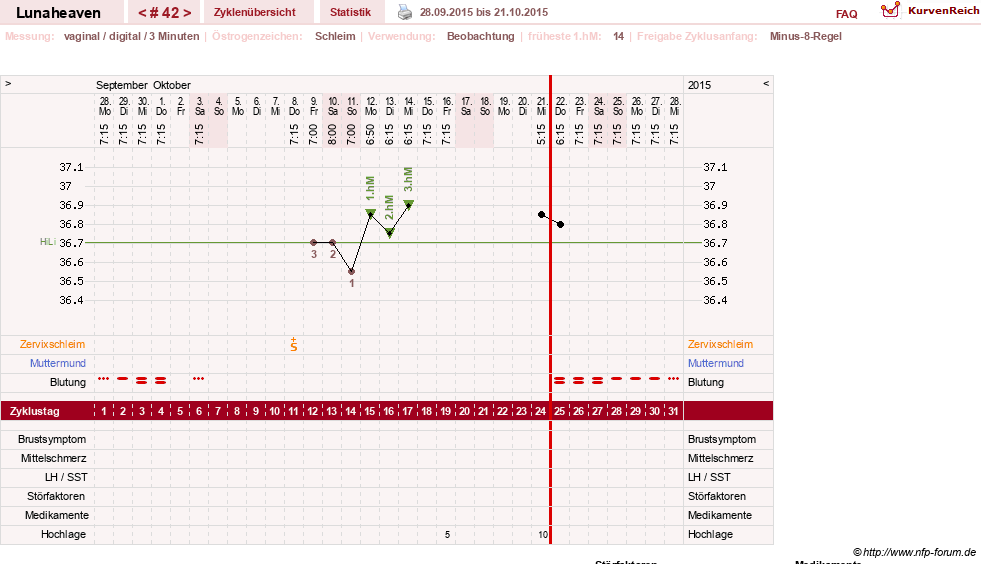
Task: Click the left LH / SST row label
Action: tap(66, 477)
